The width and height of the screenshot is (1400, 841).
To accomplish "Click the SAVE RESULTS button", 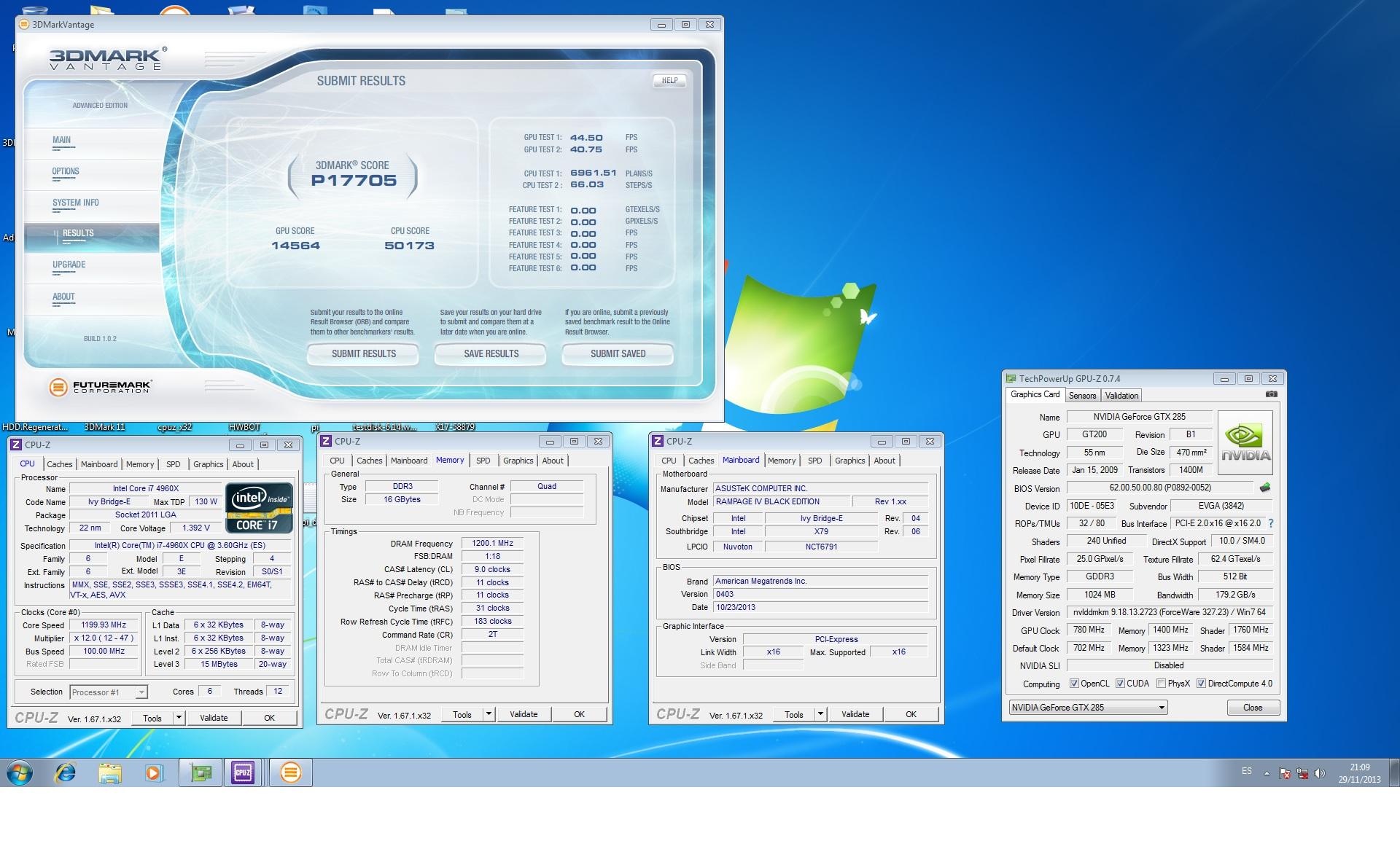I will pos(491,354).
